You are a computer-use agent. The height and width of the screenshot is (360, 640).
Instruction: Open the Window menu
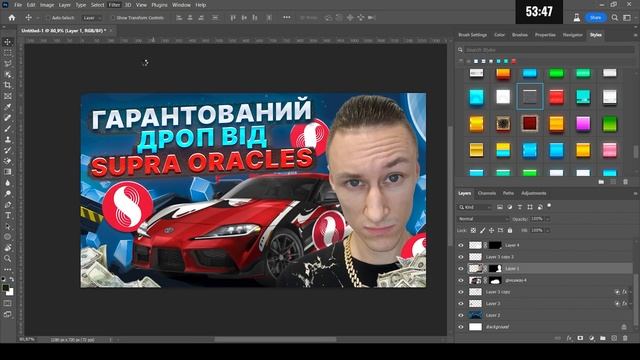pos(181,5)
